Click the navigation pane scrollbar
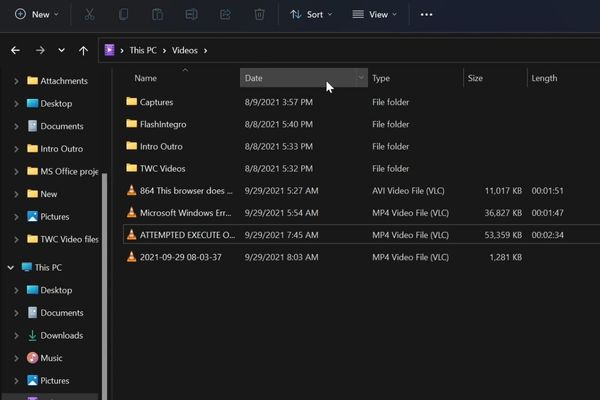The height and width of the screenshot is (400, 600). click(x=104, y=285)
